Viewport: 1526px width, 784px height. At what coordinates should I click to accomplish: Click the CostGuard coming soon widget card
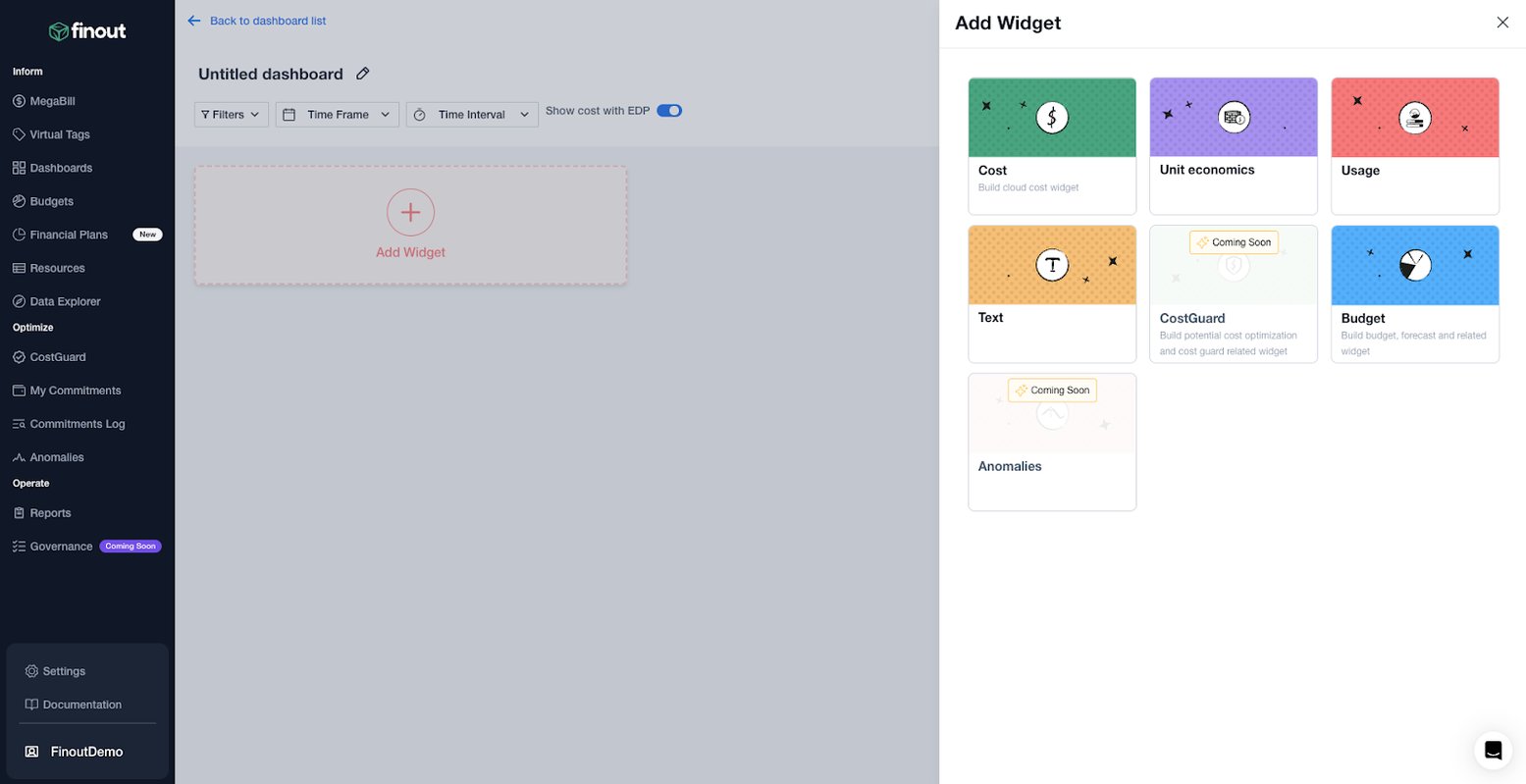pos(1234,294)
